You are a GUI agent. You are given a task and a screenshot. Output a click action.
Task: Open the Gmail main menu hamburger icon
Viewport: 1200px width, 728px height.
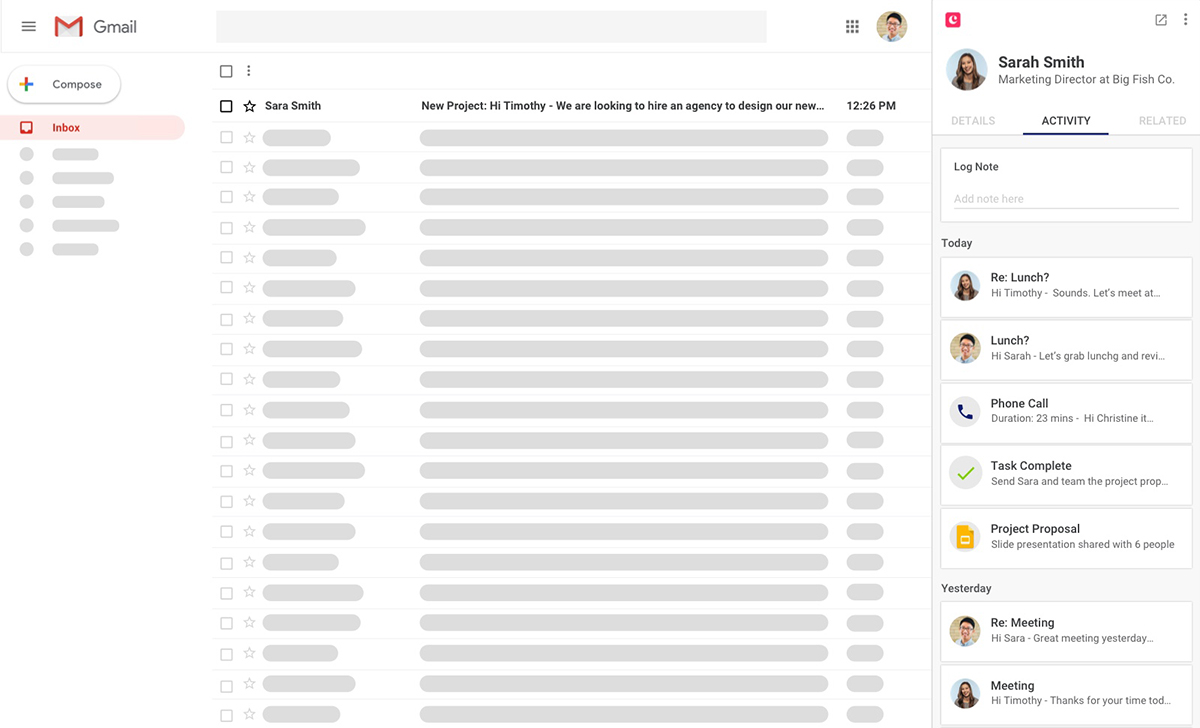point(29,27)
